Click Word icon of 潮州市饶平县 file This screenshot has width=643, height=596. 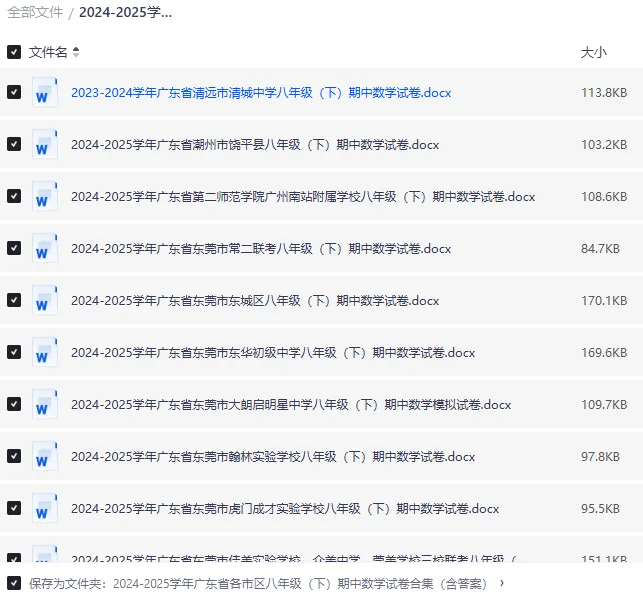[45, 144]
